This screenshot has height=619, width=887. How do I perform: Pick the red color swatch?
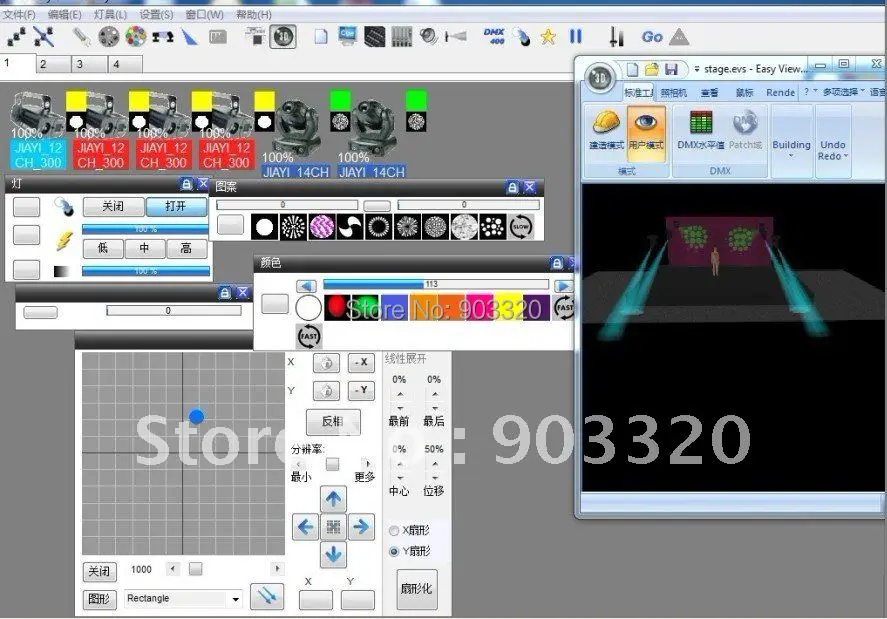[x=337, y=307]
